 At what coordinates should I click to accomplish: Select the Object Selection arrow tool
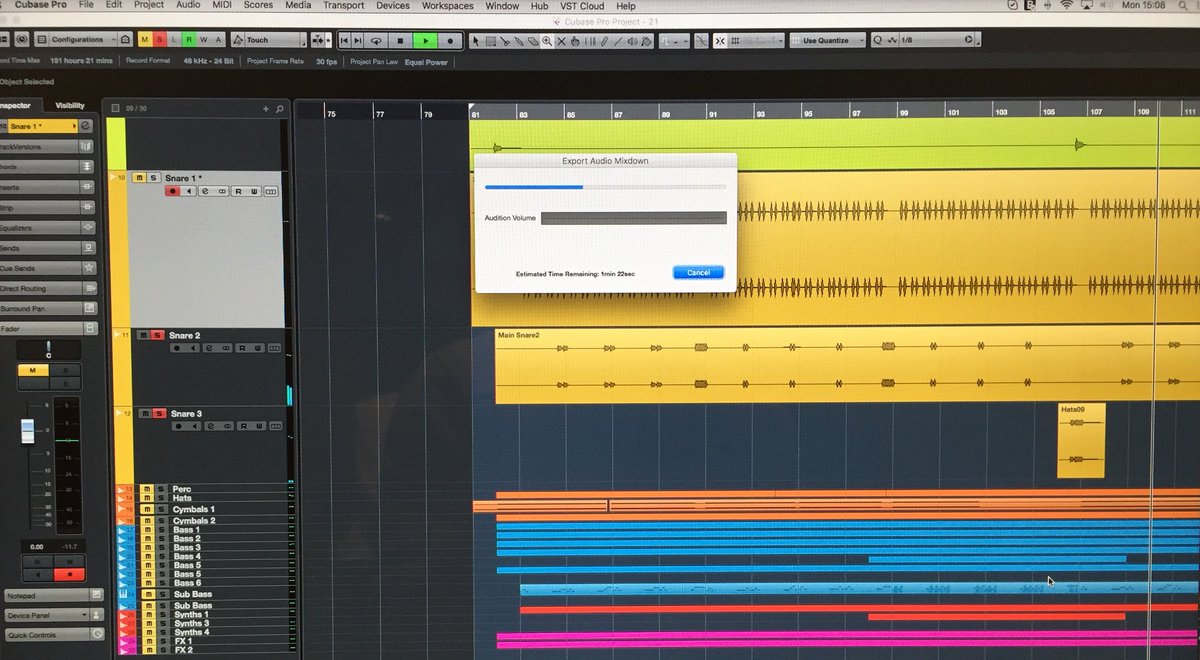pos(476,41)
